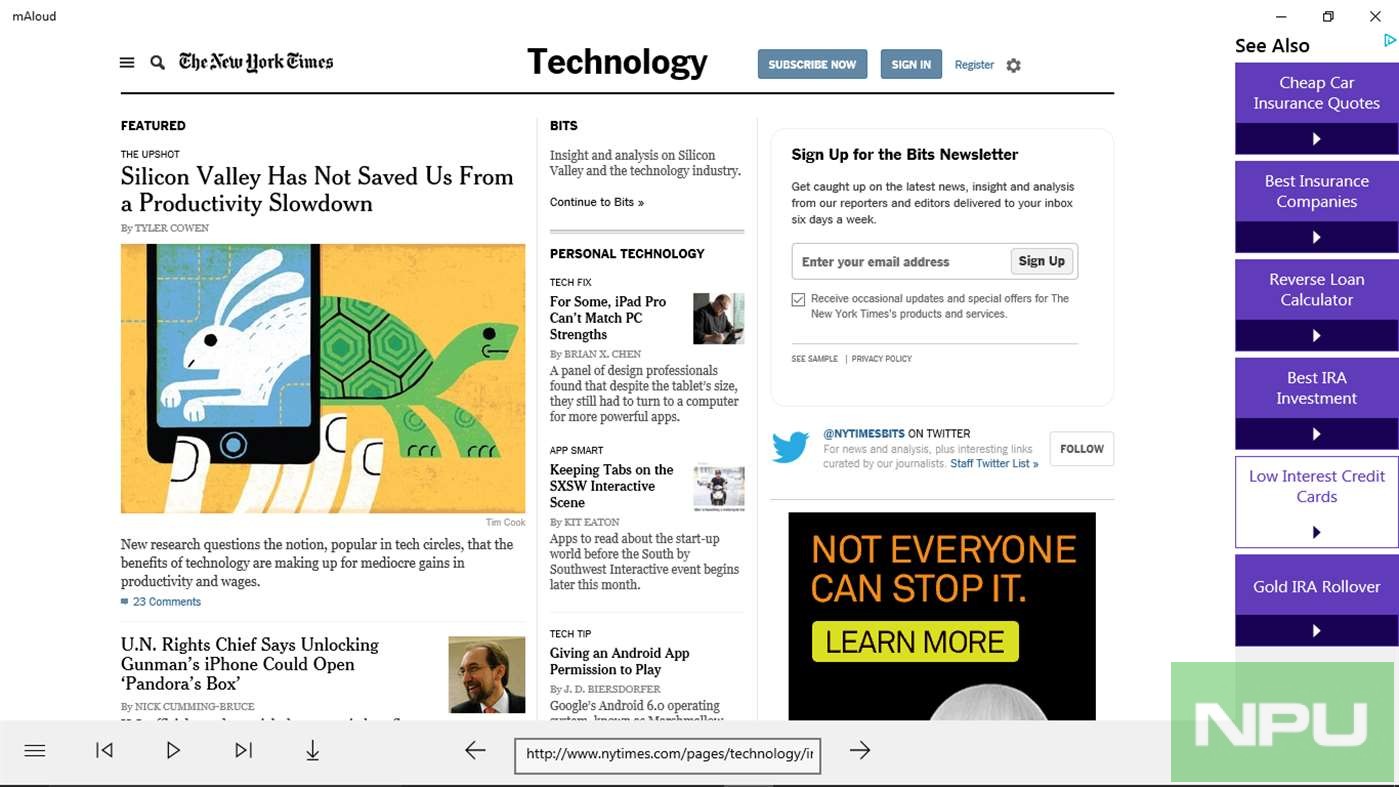Open the NYT search magnifier icon
Image resolution: width=1399 pixels, height=787 pixels.
157,62
